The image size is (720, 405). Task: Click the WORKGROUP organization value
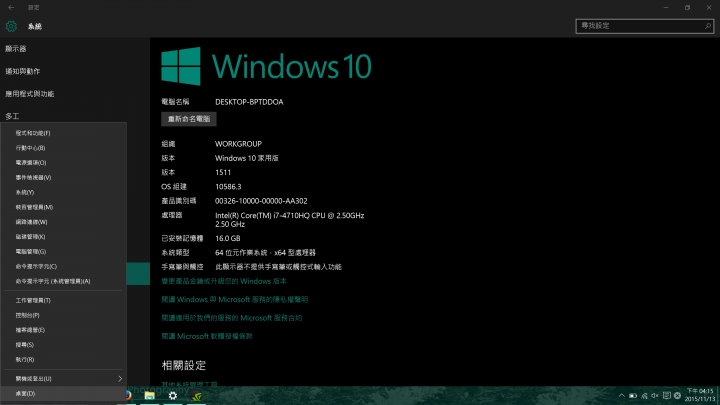[238, 144]
